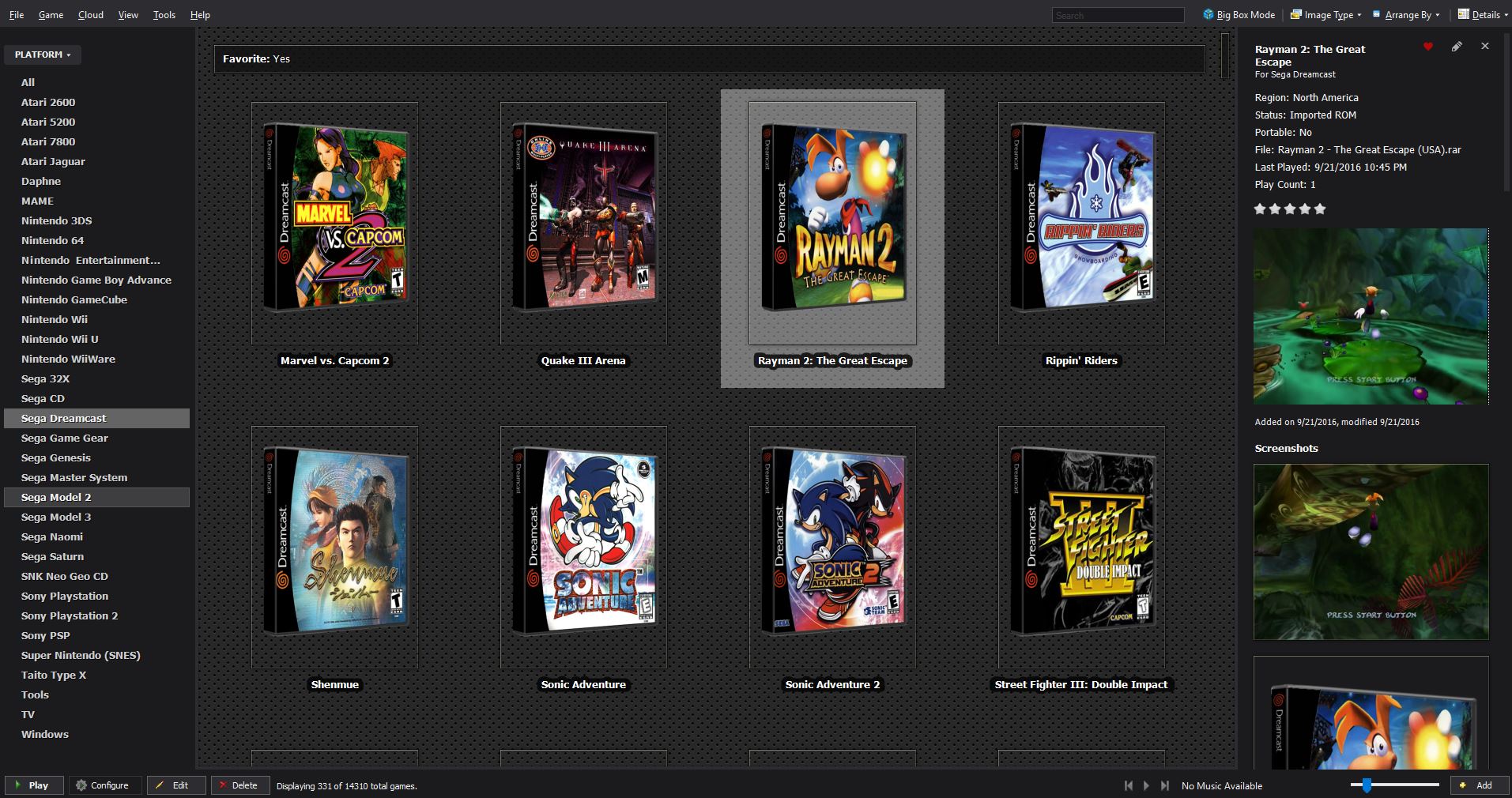Open the Image Type dropdown
This screenshot has width=1512, height=798.
[1326, 14]
